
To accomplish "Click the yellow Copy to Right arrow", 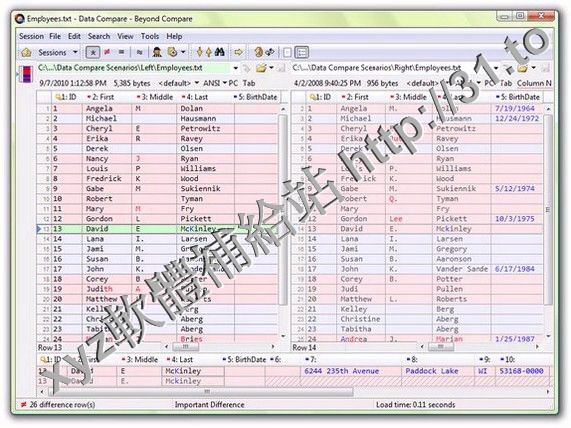I will 238,52.
